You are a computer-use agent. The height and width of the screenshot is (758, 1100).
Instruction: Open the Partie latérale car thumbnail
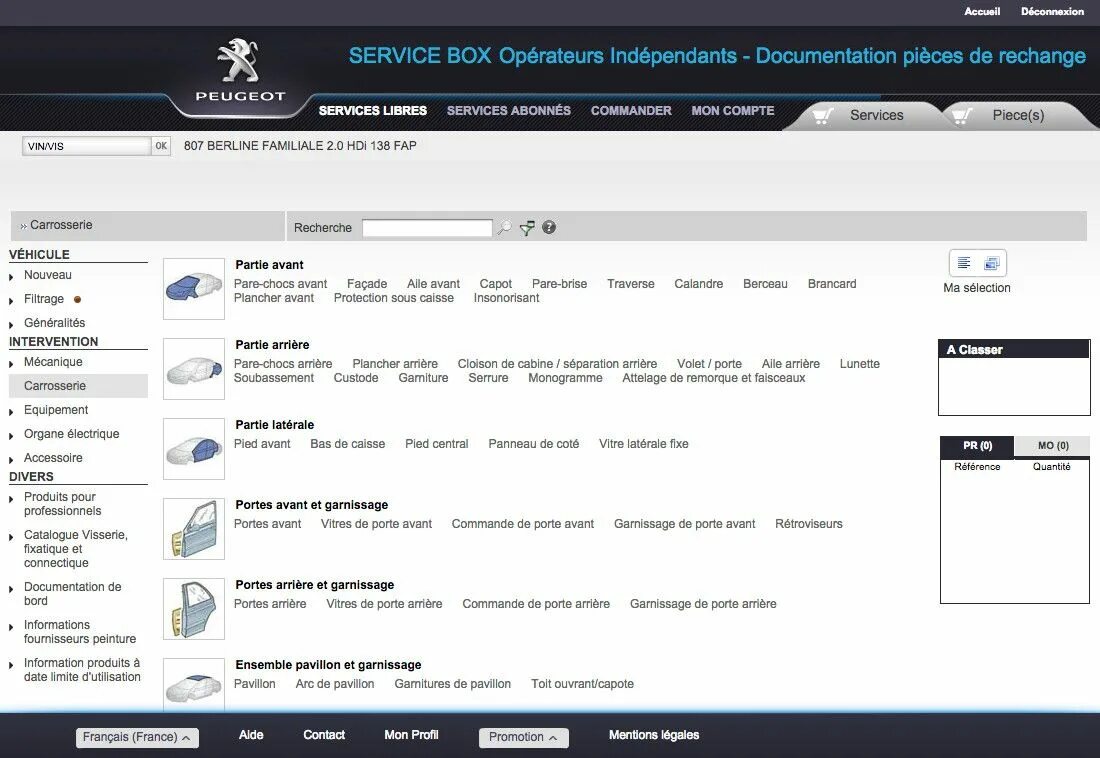tap(194, 449)
